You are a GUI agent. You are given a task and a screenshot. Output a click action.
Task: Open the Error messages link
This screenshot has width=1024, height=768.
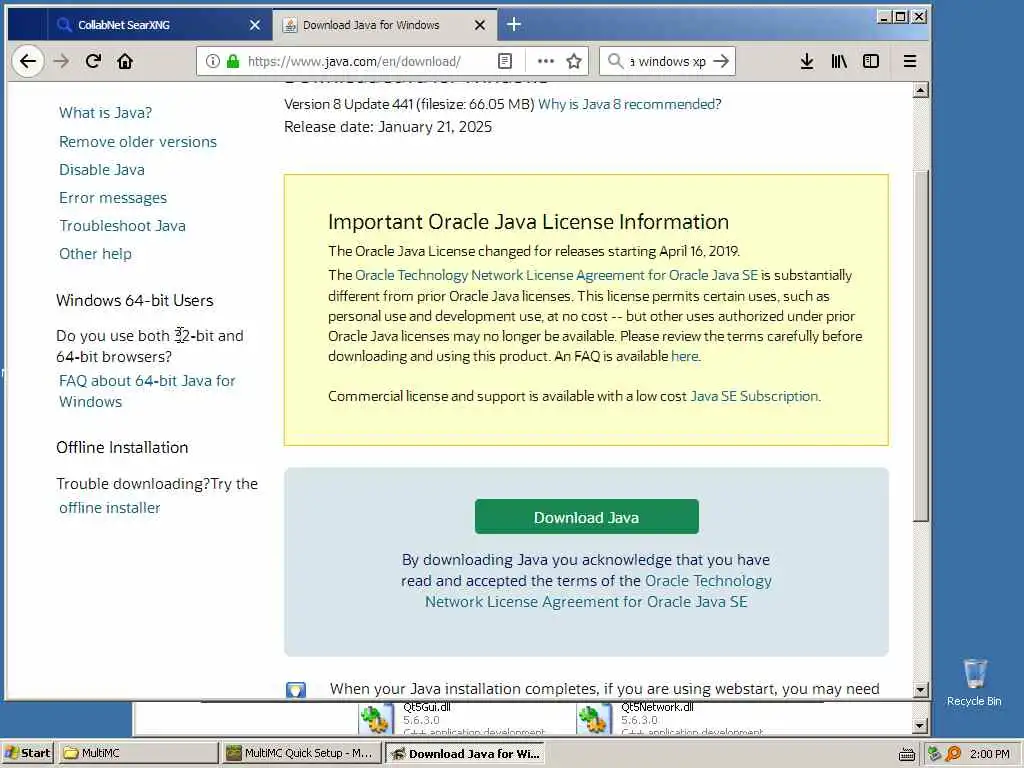[113, 198]
